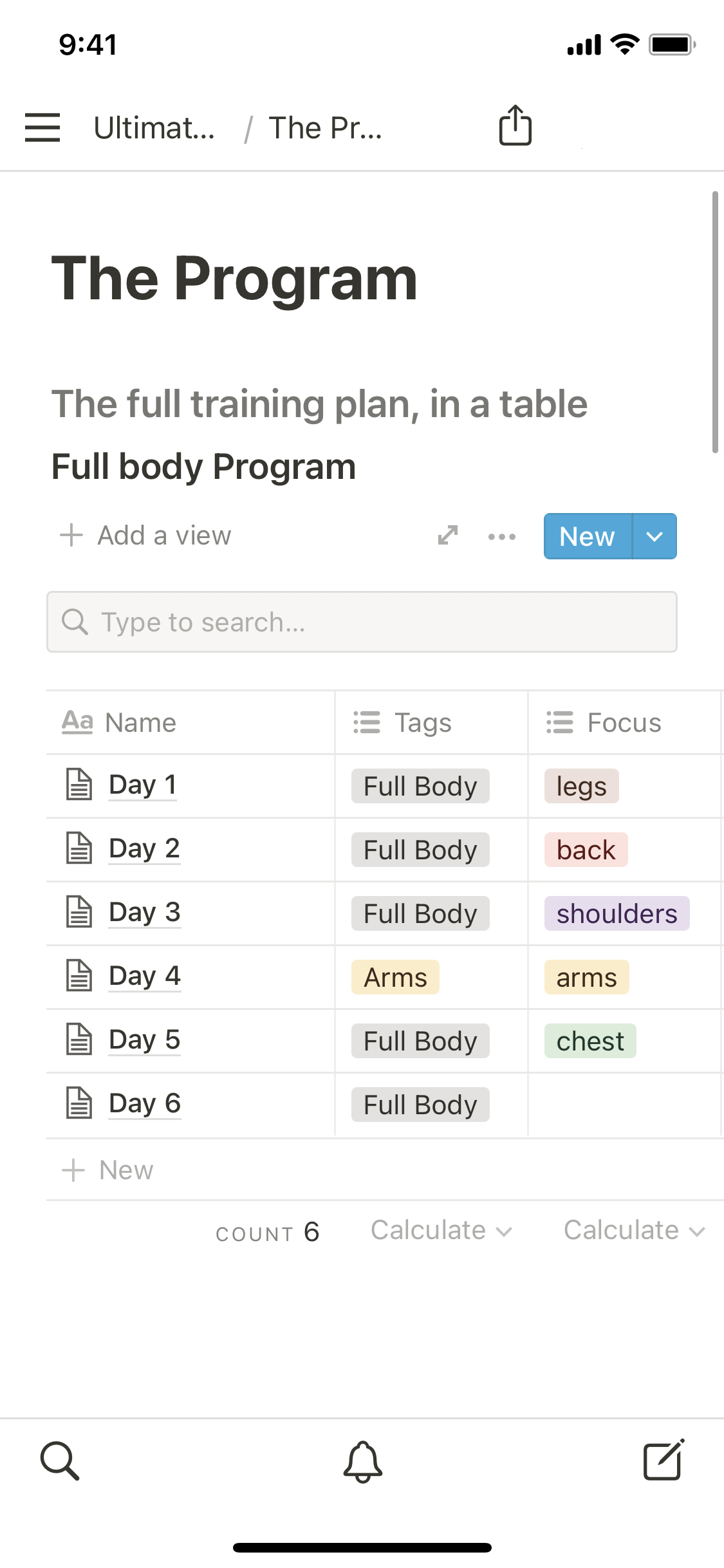This screenshot has height=1568, width=724.
Task: Expand the database to full page
Action: (x=448, y=536)
